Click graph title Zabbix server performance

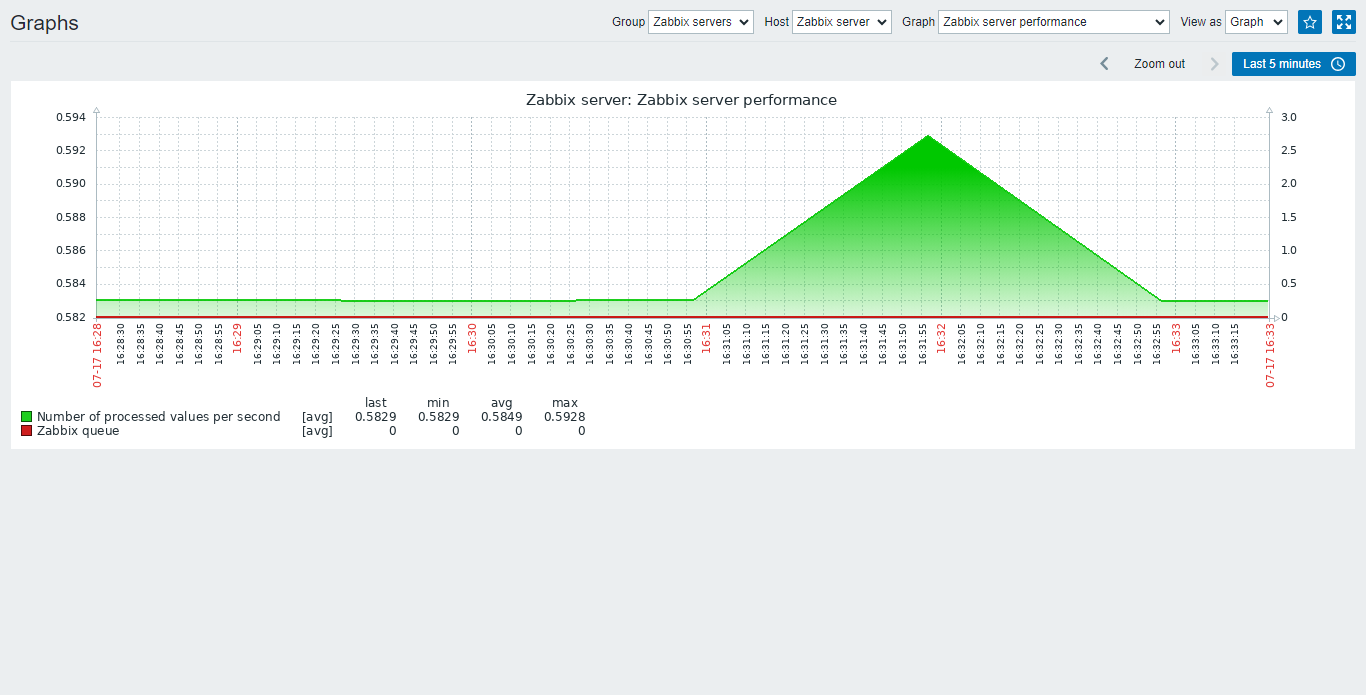point(681,100)
